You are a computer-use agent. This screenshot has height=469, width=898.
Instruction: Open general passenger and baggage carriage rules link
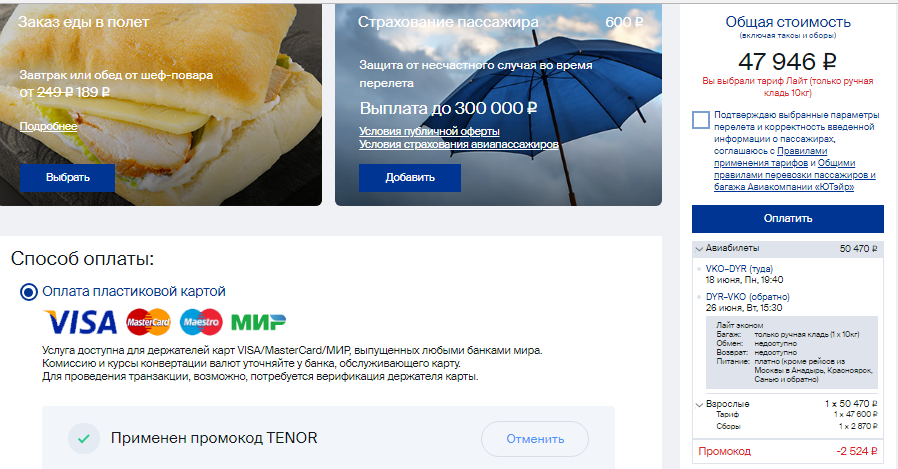(795, 175)
